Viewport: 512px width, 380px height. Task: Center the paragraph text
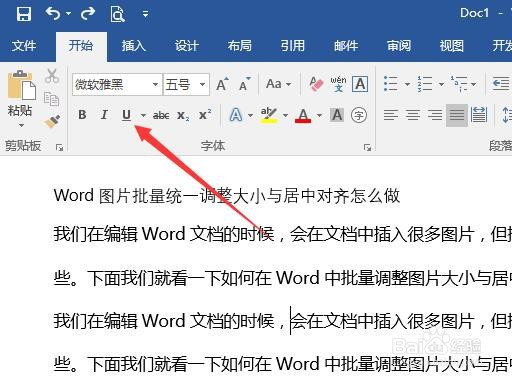pyautogui.click(x=413, y=115)
